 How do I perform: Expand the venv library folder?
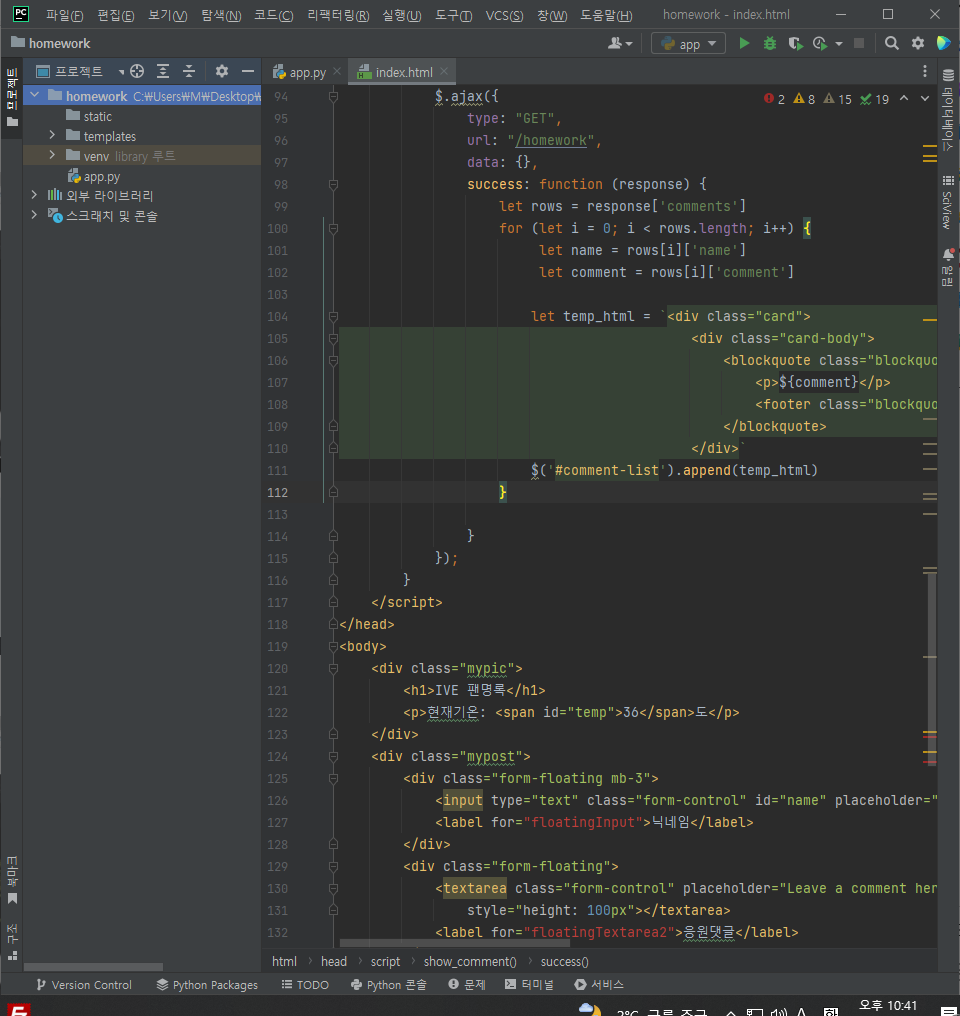pyautogui.click(x=52, y=156)
